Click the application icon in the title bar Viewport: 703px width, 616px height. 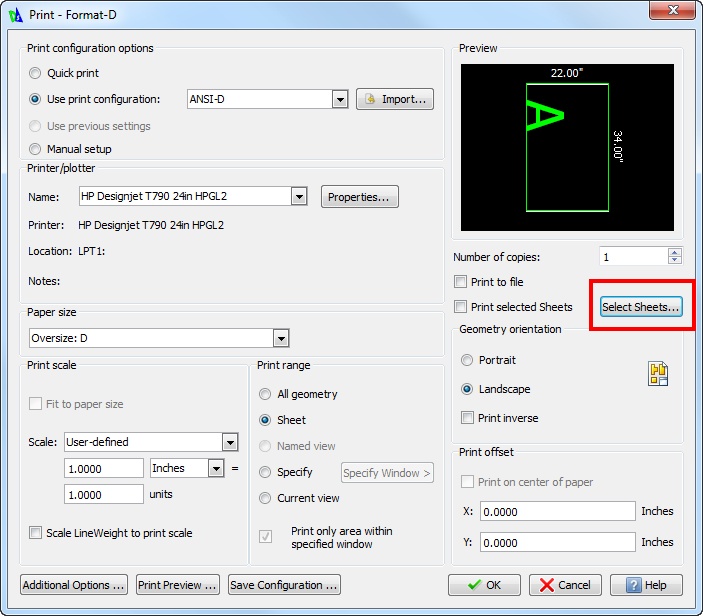(x=15, y=15)
